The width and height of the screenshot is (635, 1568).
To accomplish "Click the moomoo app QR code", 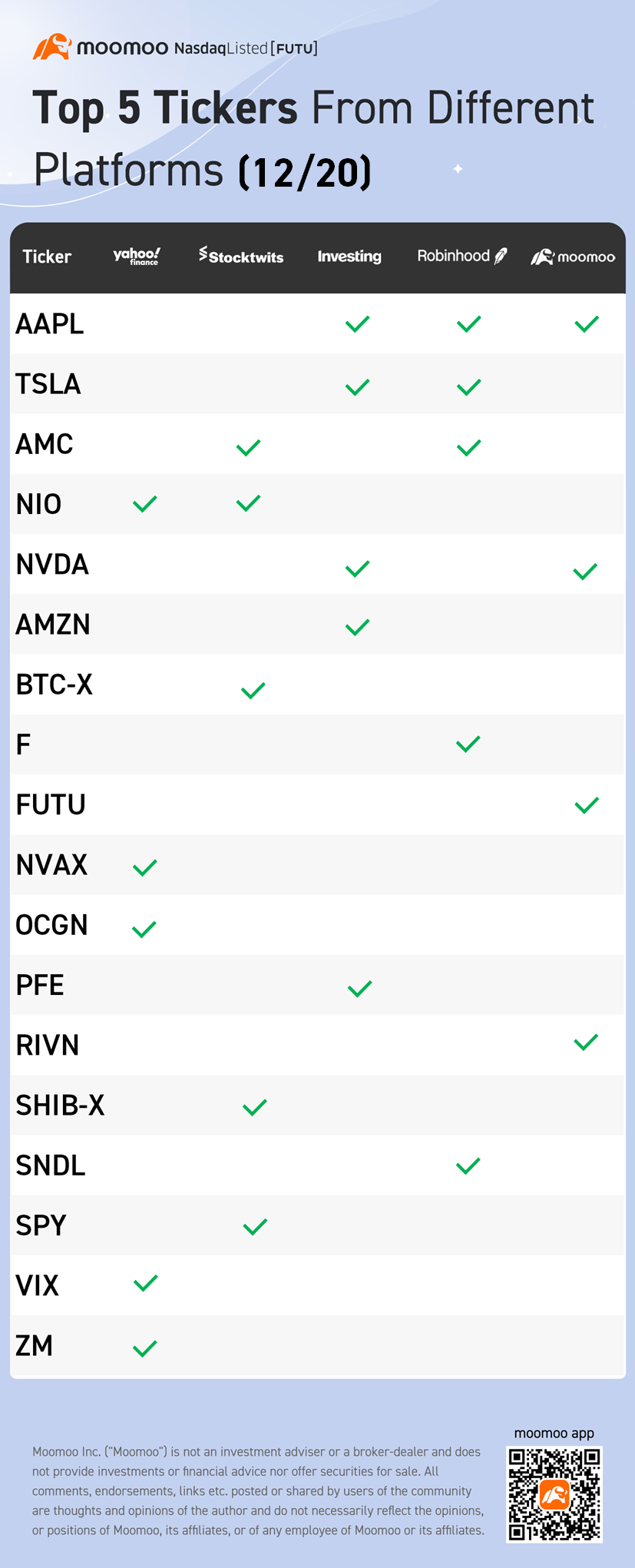I will click(x=554, y=1494).
